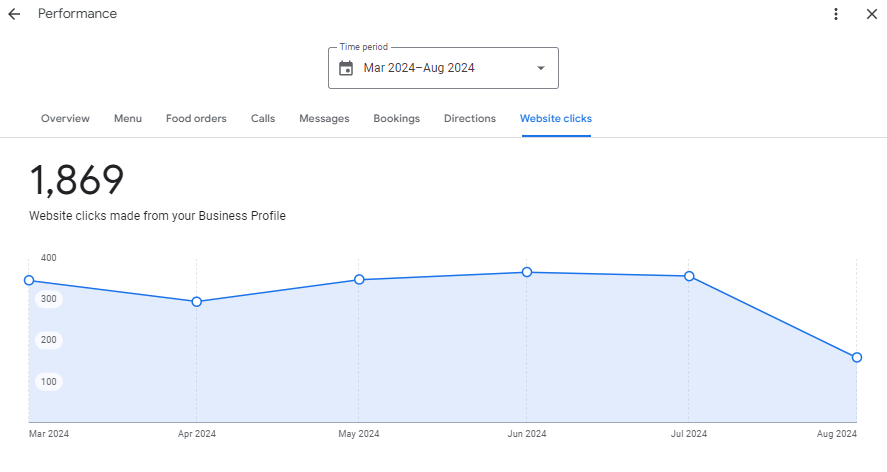887x472 pixels.
Task: Switch to the Overview tab
Action: (x=65, y=118)
